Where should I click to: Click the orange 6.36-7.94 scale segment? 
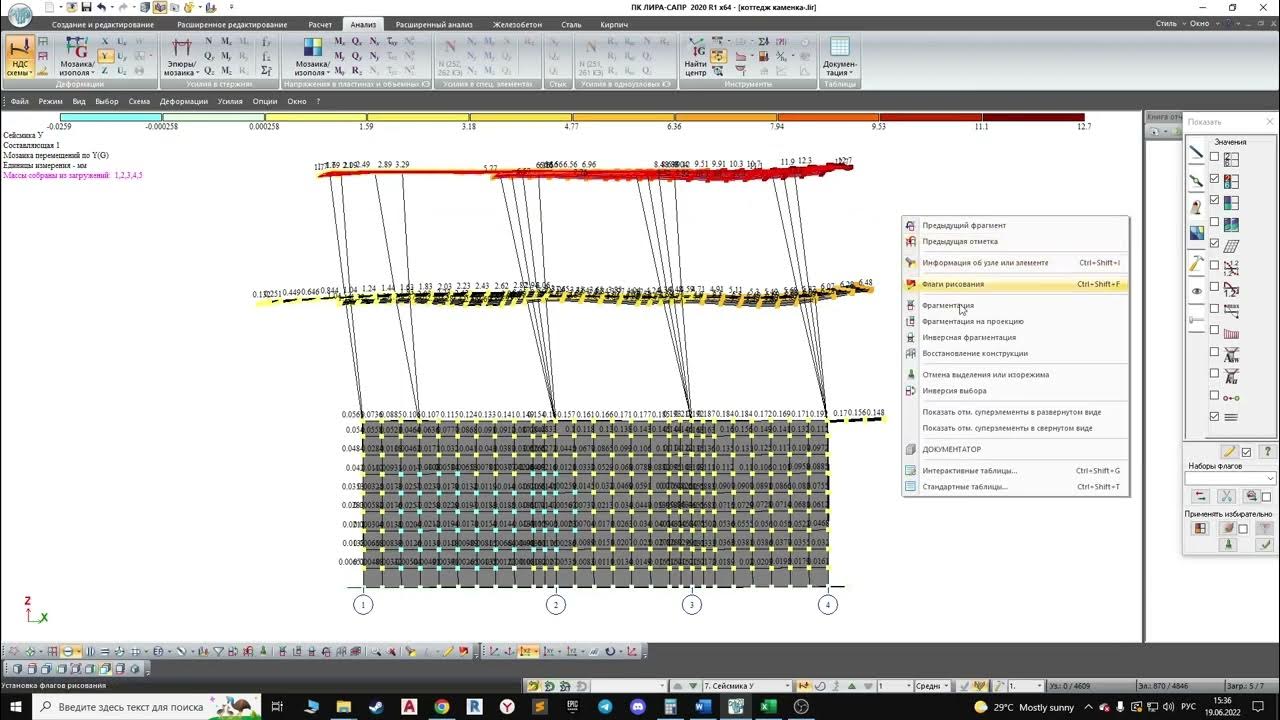(726, 117)
